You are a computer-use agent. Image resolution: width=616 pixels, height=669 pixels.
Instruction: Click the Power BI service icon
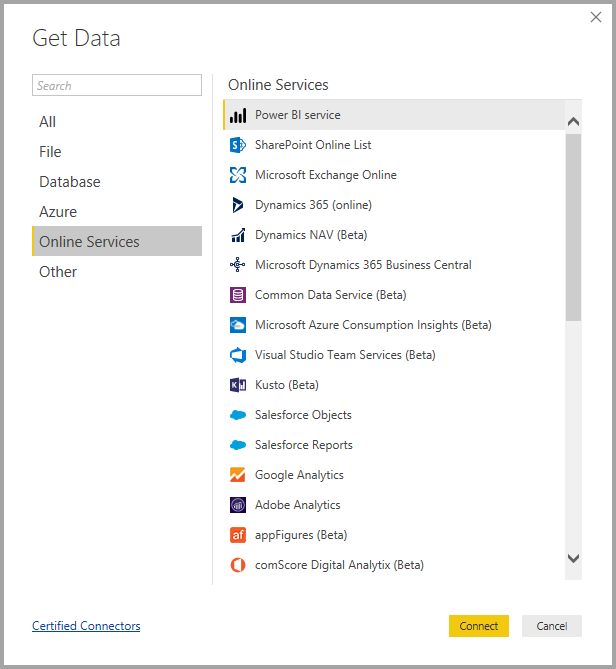coord(238,115)
